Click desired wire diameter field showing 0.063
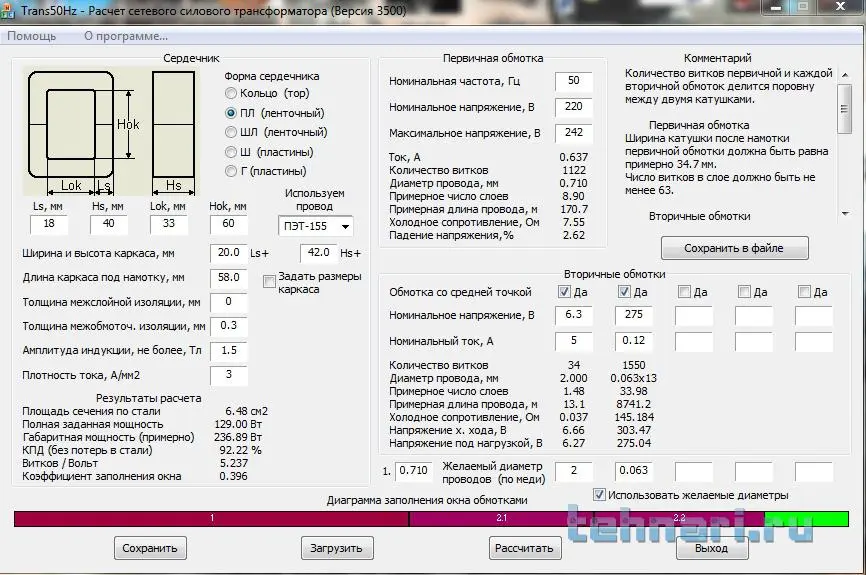Screen dimensions: 866x575 pyautogui.click(x=633, y=471)
